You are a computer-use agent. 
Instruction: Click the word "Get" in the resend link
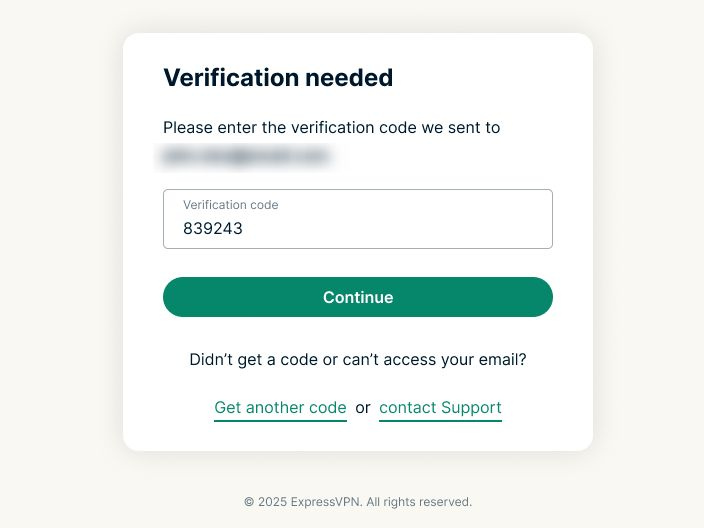[228, 408]
